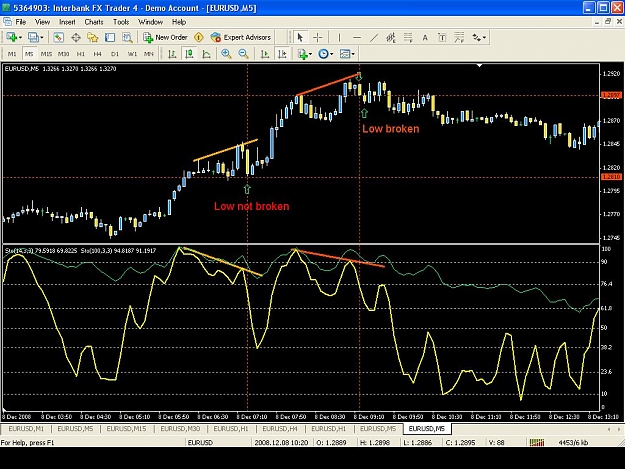Open the File menu
This screenshot has width=625, height=469.
tap(21, 22)
